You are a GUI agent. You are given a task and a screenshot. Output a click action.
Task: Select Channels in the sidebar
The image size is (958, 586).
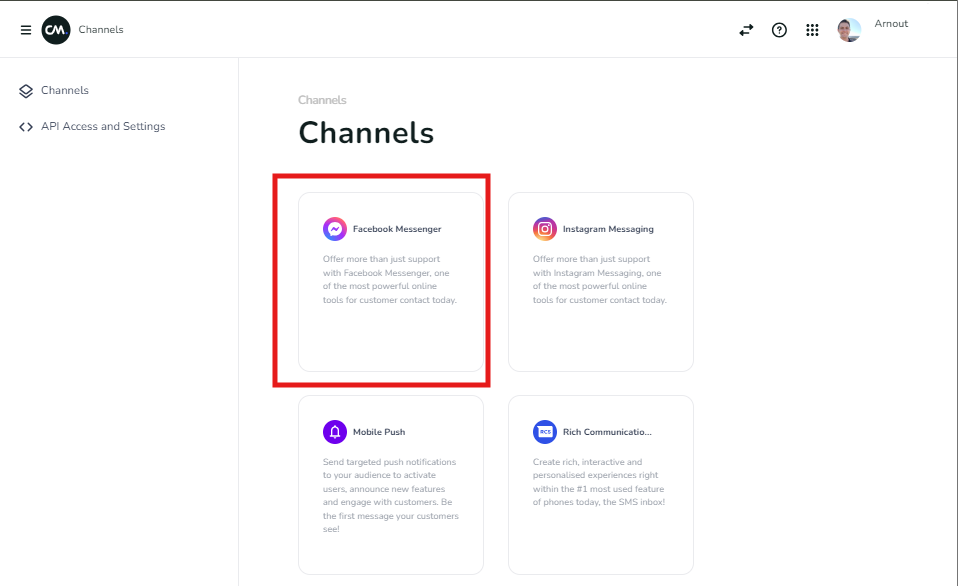(x=64, y=91)
